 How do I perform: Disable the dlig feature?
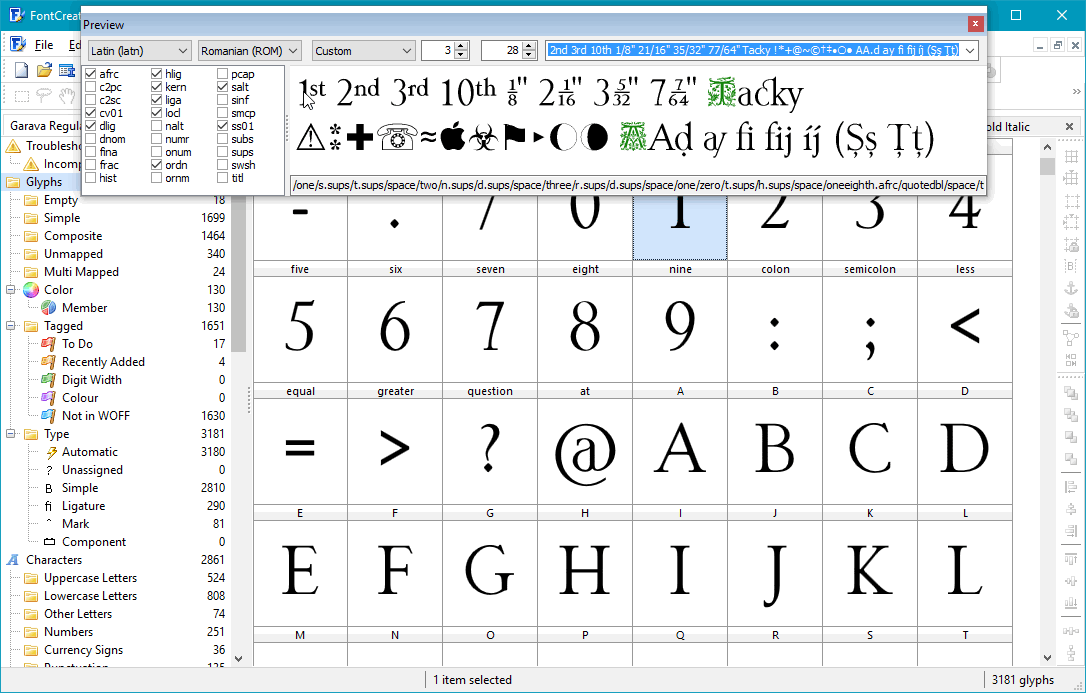pyautogui.click(x=91, y=126)
